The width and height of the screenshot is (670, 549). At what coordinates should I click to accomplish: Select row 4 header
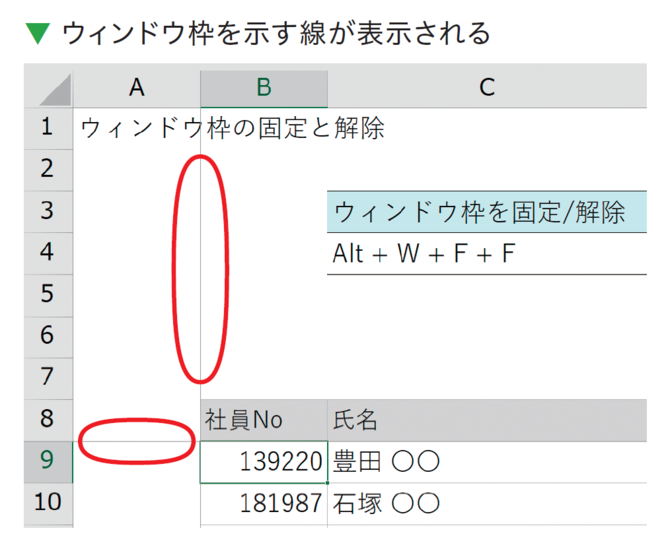pyautogui.click(x=48, y=253)
